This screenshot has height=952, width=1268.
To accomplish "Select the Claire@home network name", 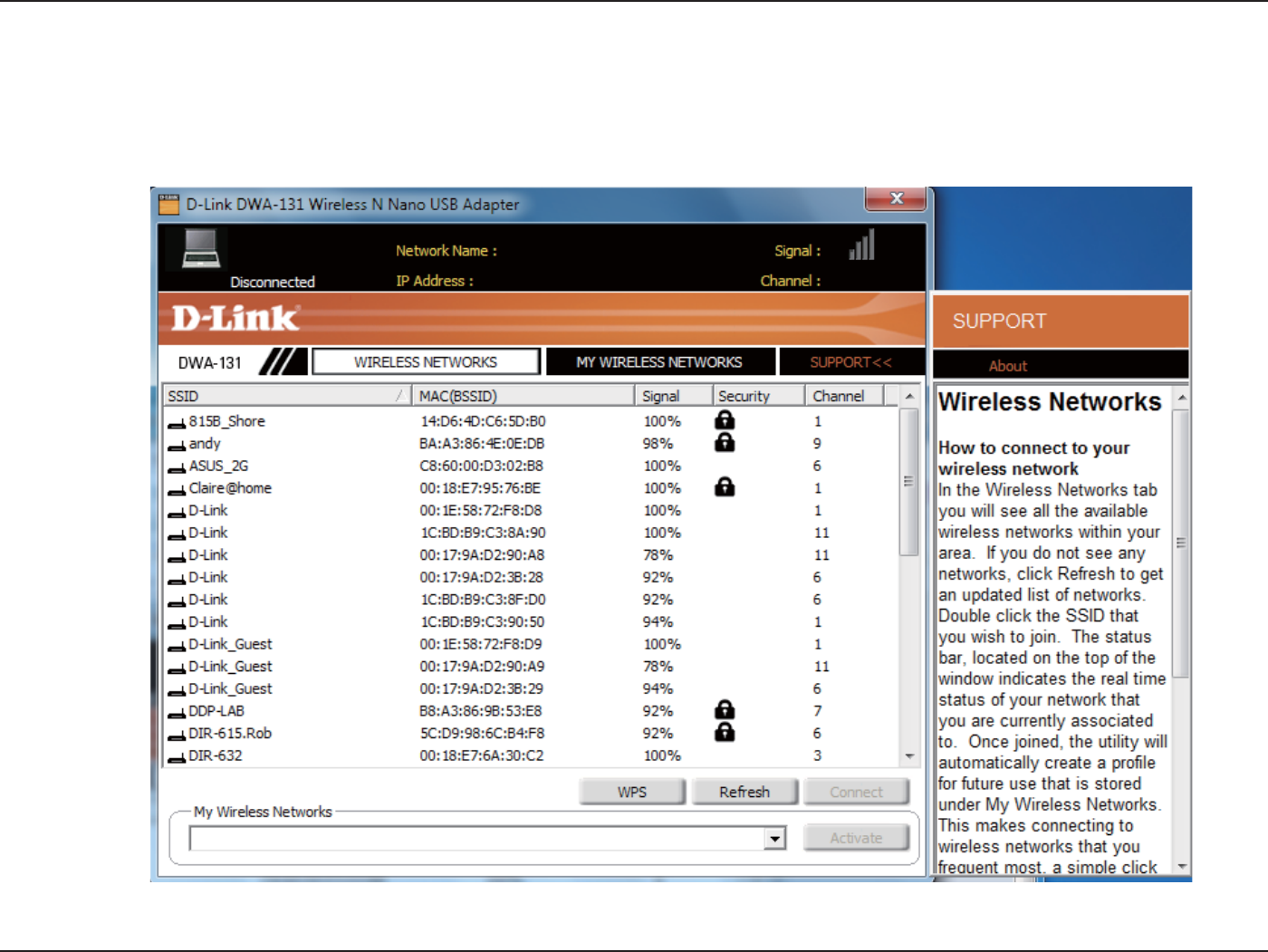I will (x=230, y=487).
